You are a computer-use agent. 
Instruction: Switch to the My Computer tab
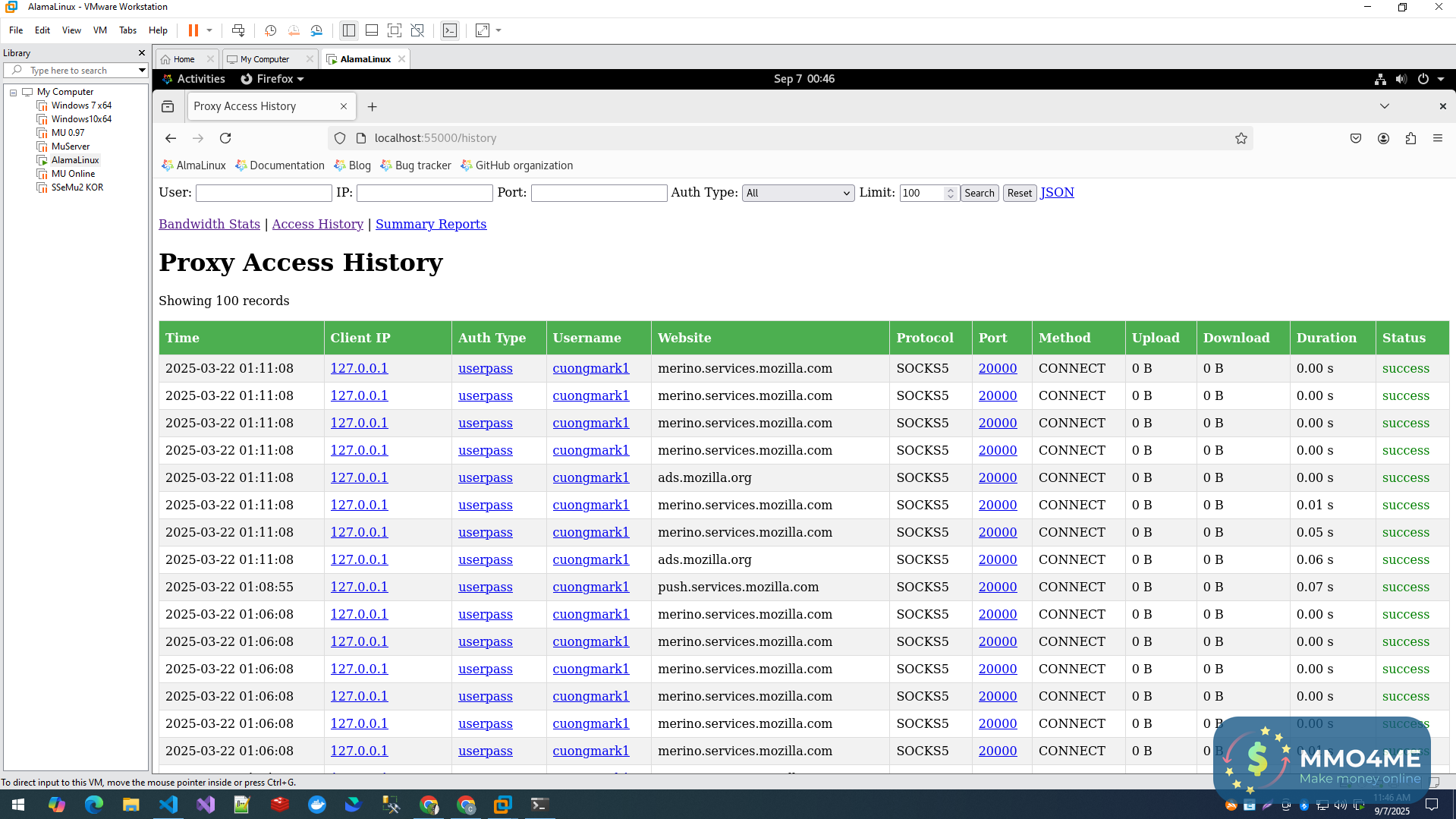[x=265, y=59]
